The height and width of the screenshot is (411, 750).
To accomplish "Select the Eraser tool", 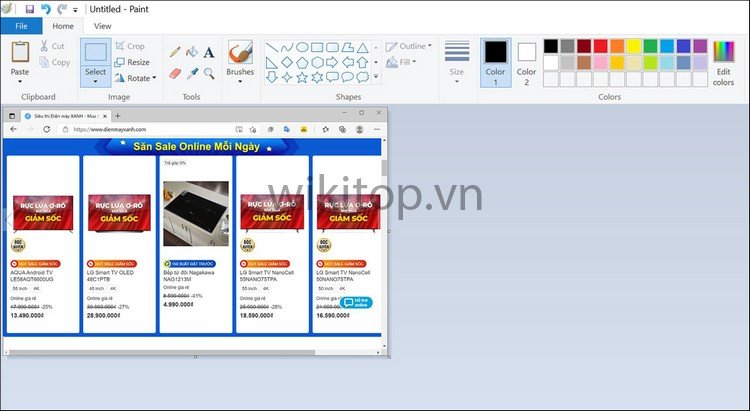I will 175,73.
